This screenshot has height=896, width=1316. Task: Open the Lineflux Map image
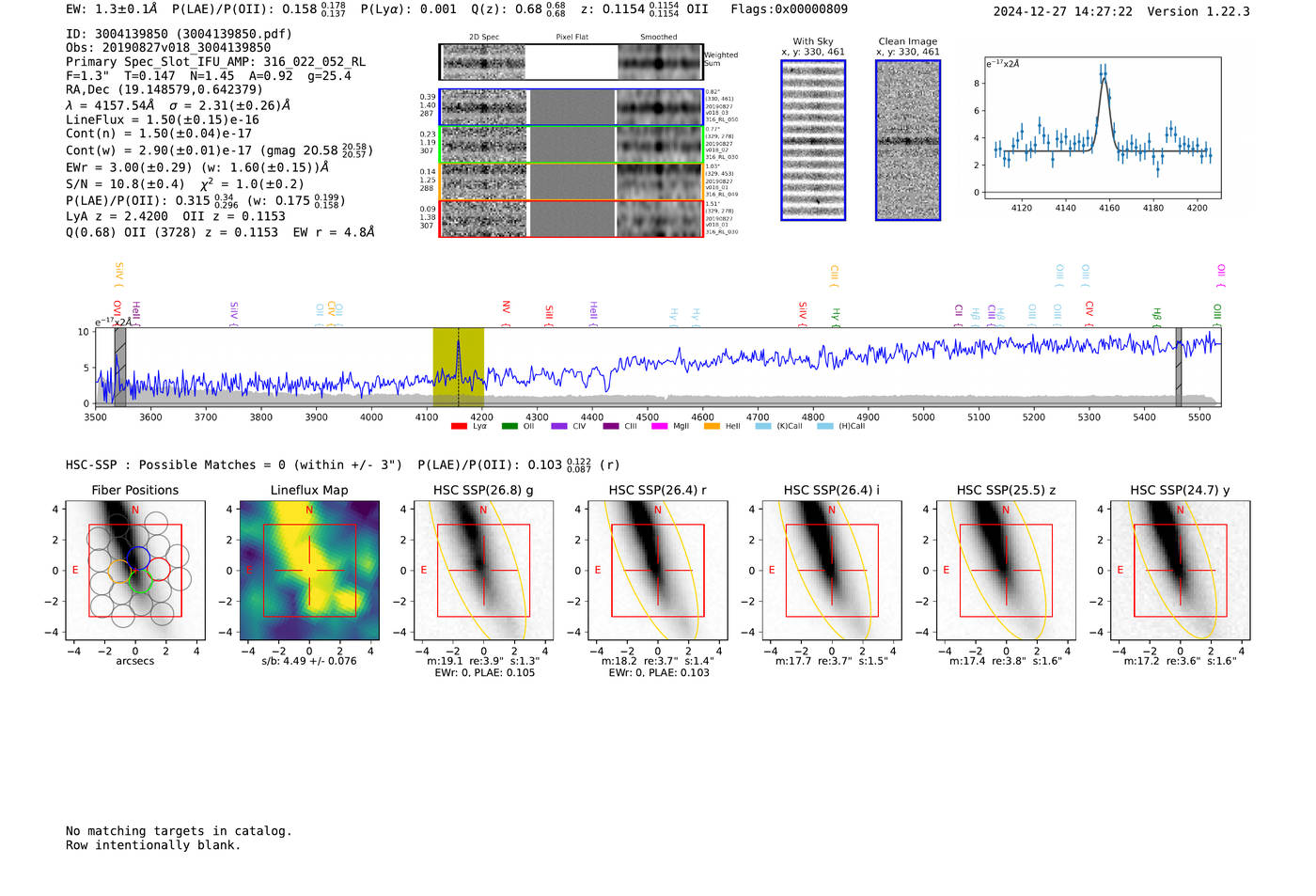(309, 571)
